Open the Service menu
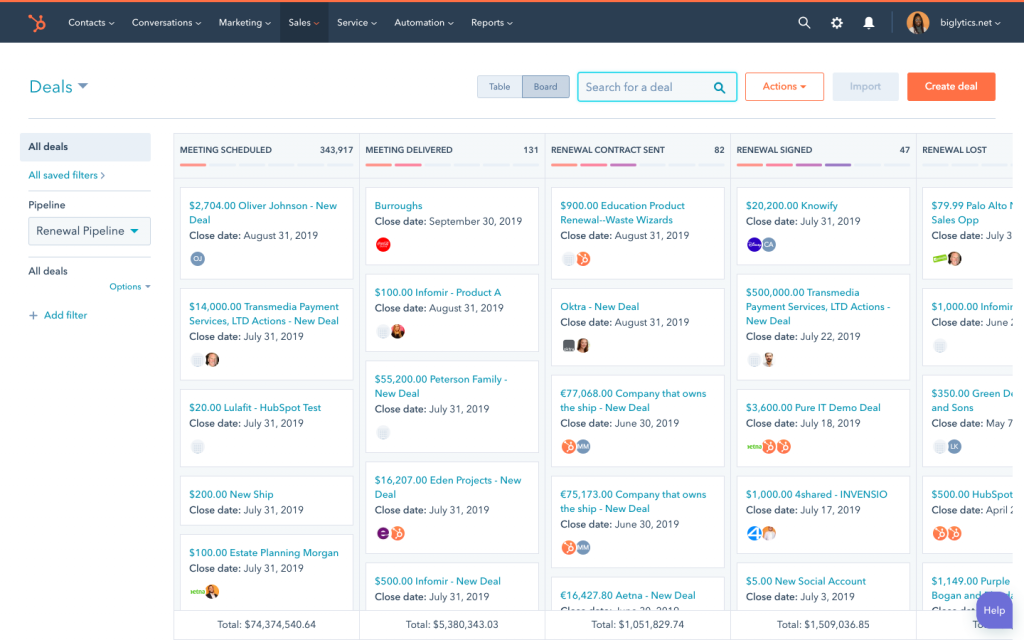 [x=357, y=23]
